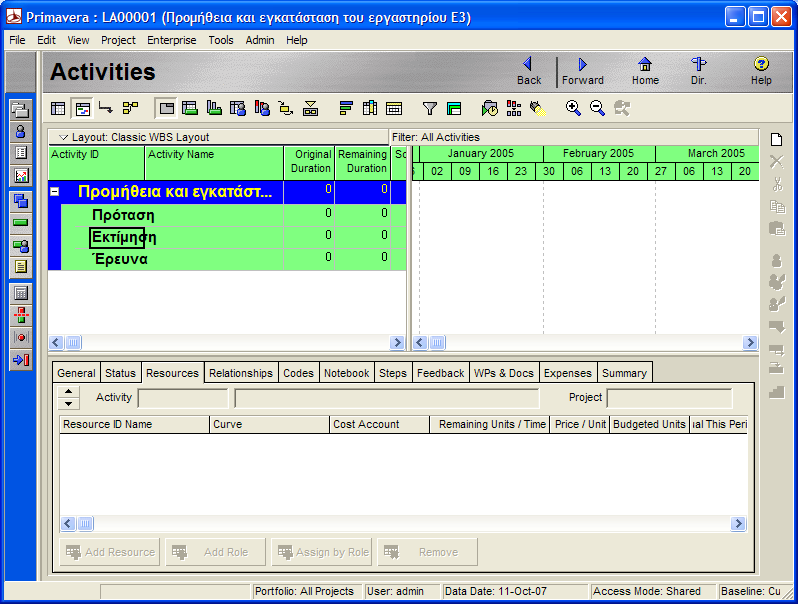Click the Activity ID input field
This screenshot has height=604, width=798.
(183, 398)
